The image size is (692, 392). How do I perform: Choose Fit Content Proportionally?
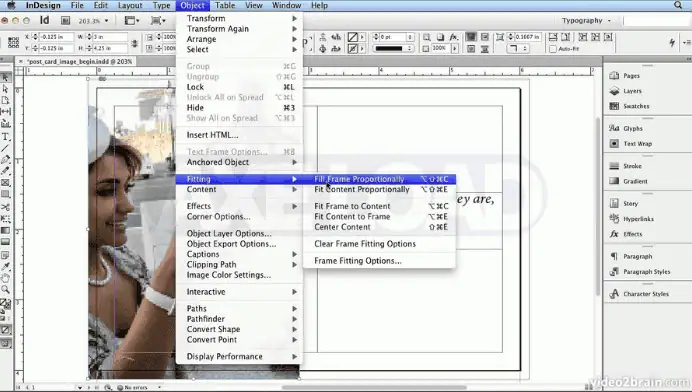click(x=380, y=189)
